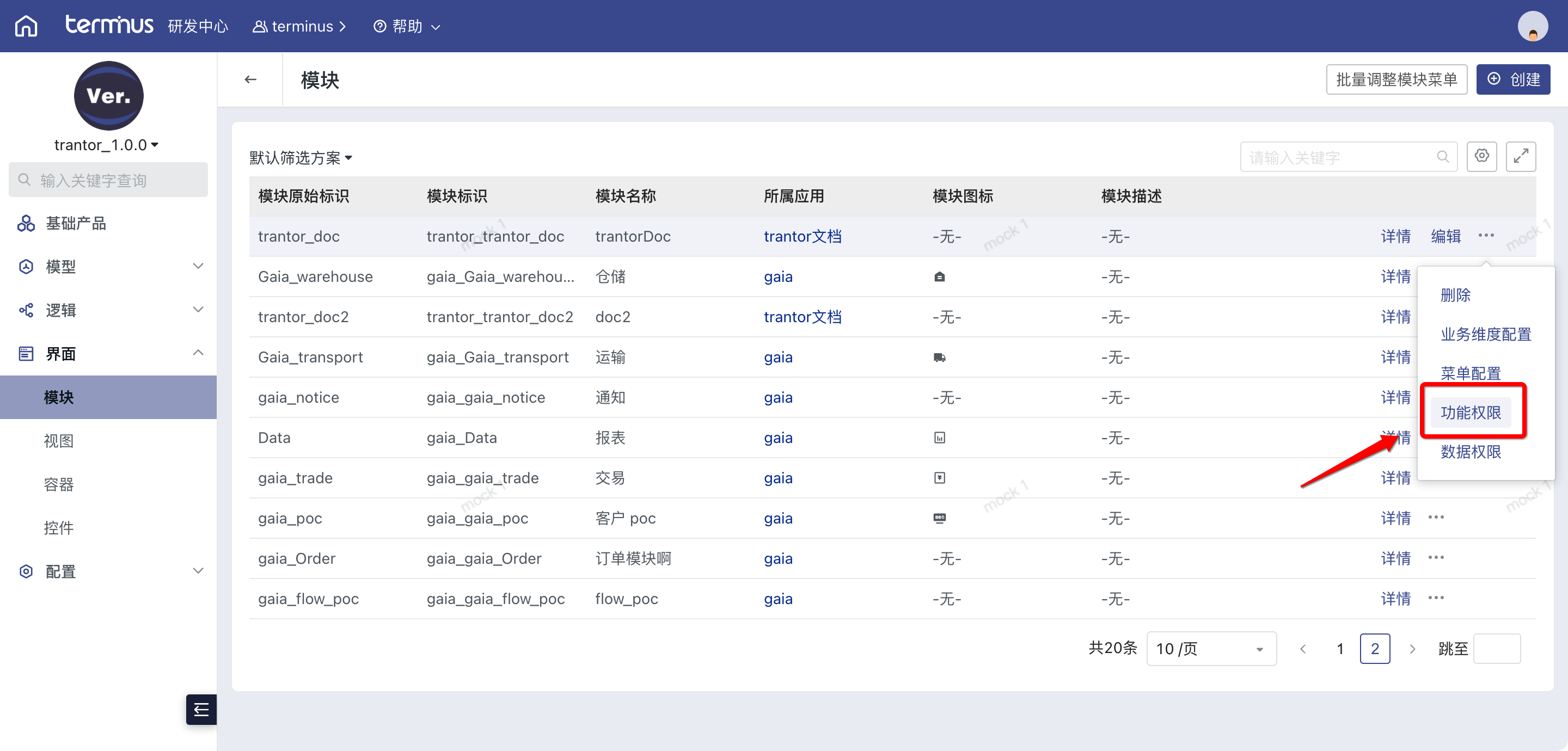Open gaia app link in Gaia_transport row
The image size is (1568, 751).
779,357
